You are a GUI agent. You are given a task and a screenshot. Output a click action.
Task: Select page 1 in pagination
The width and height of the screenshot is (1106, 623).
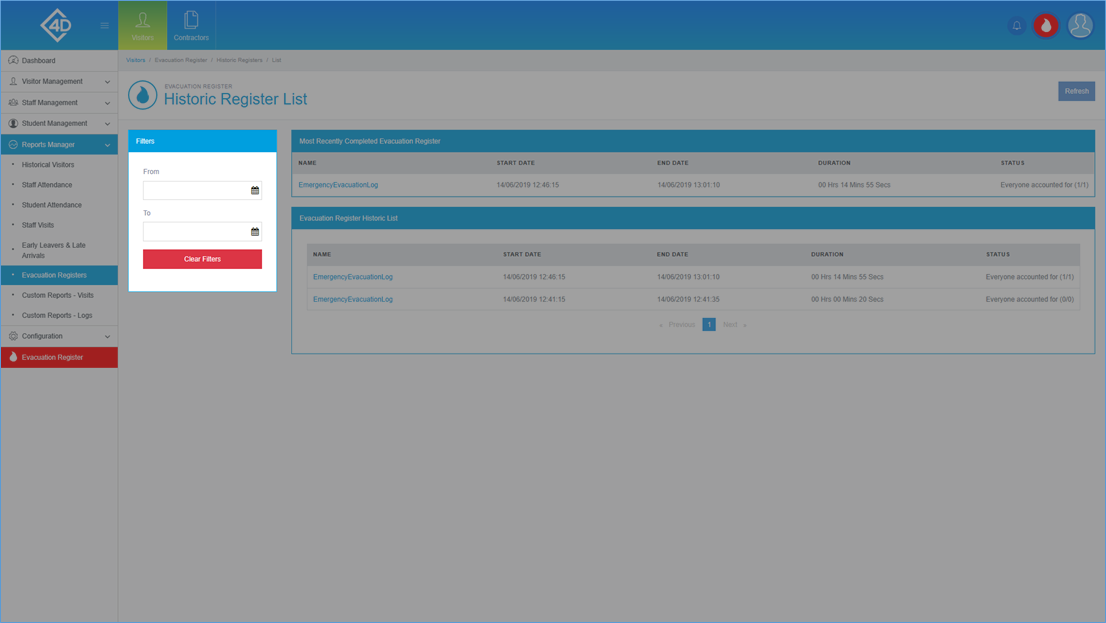[709, 325]
